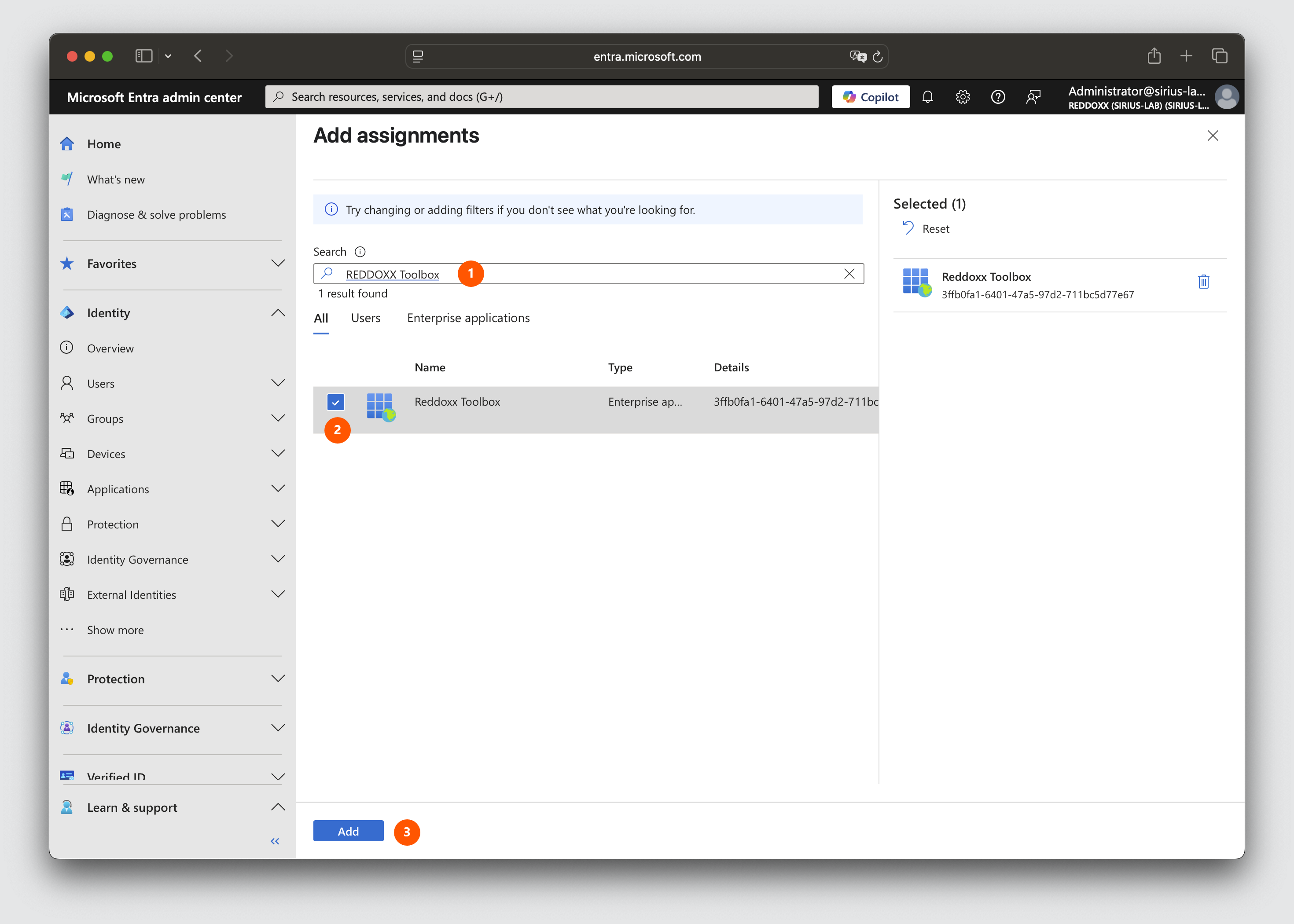The image size is (1294, 924).
Task: Click the help question mark icon
Action: [x=997, y=97]
